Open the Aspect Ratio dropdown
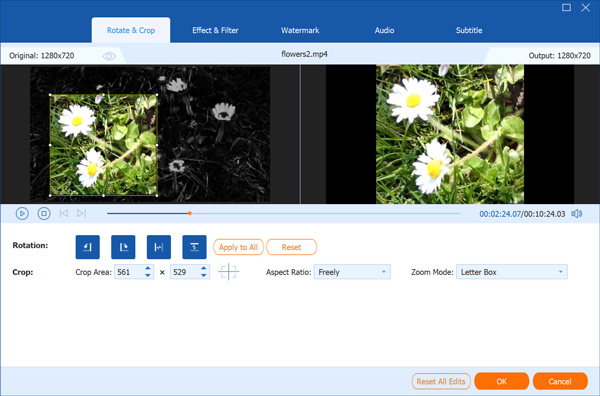This screenshot has width=600, height=396. coord(352,272)
